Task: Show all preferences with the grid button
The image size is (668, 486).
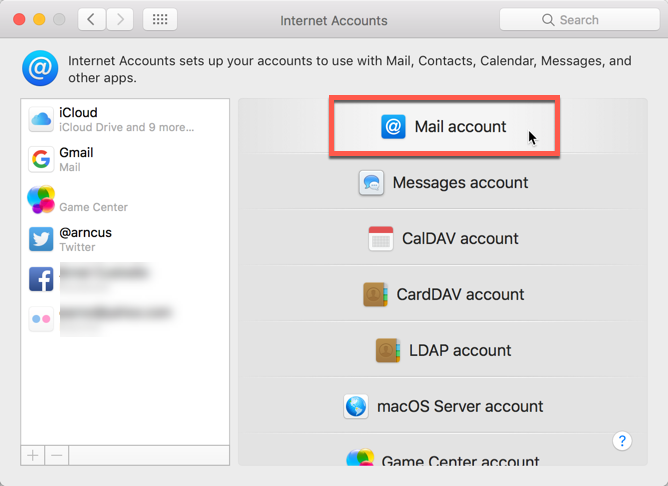Action: (160, 20)
